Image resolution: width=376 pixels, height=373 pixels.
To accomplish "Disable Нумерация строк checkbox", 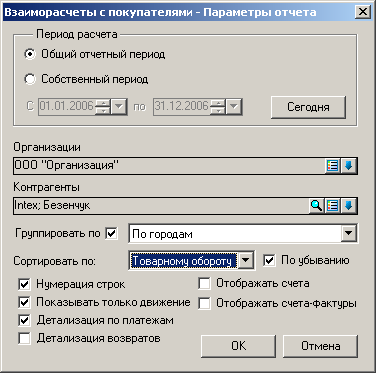I will tap(25, 284).
